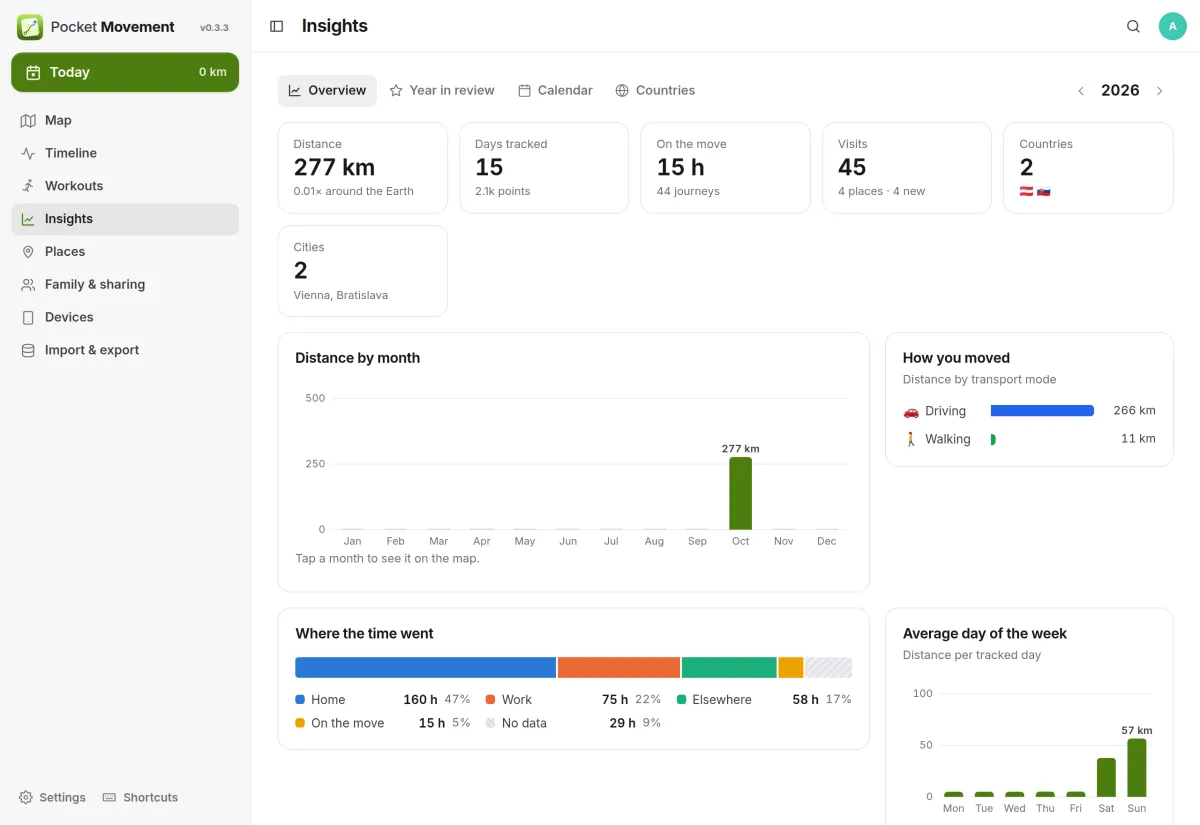
Task: Click the blue Home time segment
Action: [x=426, y=667]
